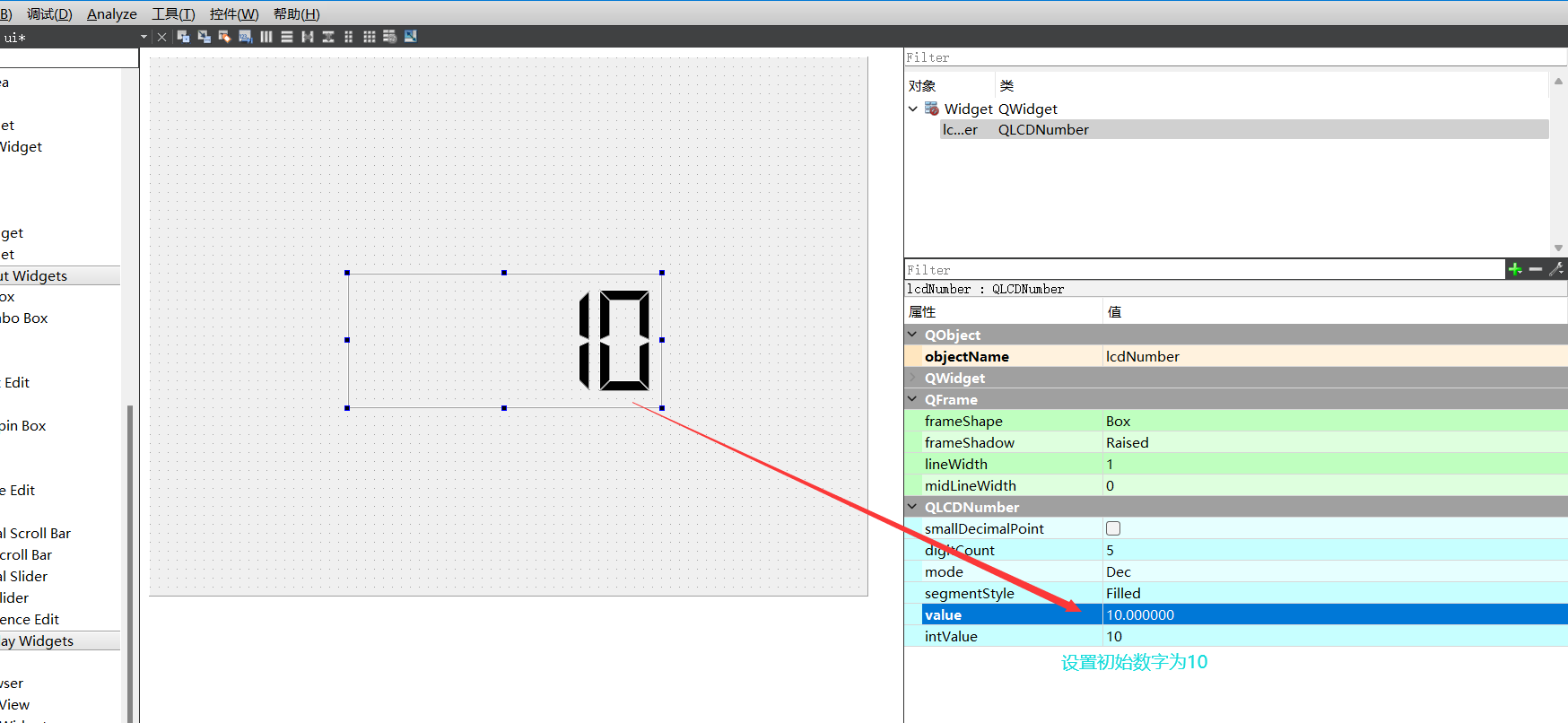Screen dimensions: 1568x723
Task: Click the object column header 对象
Action: pos(922,85)
